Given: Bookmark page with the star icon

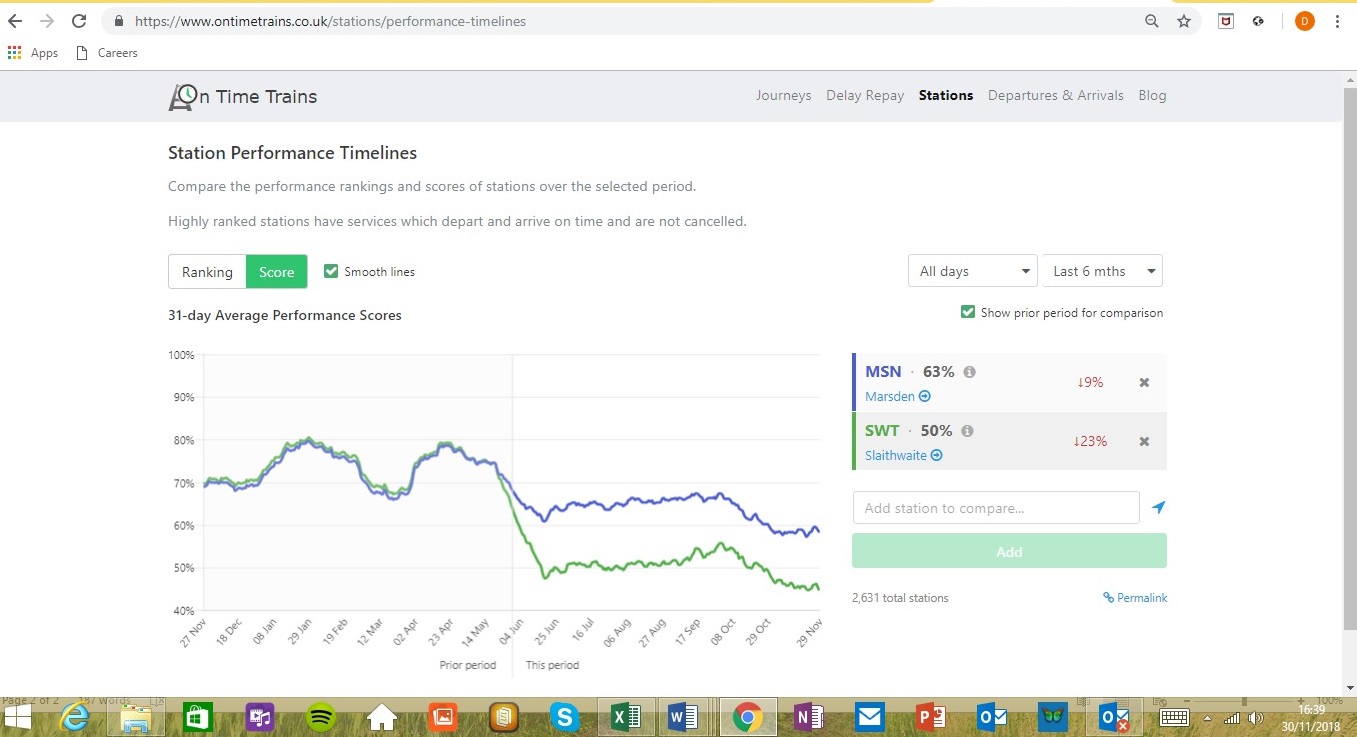Looking at the screenshot, I should click(1184, 21).
